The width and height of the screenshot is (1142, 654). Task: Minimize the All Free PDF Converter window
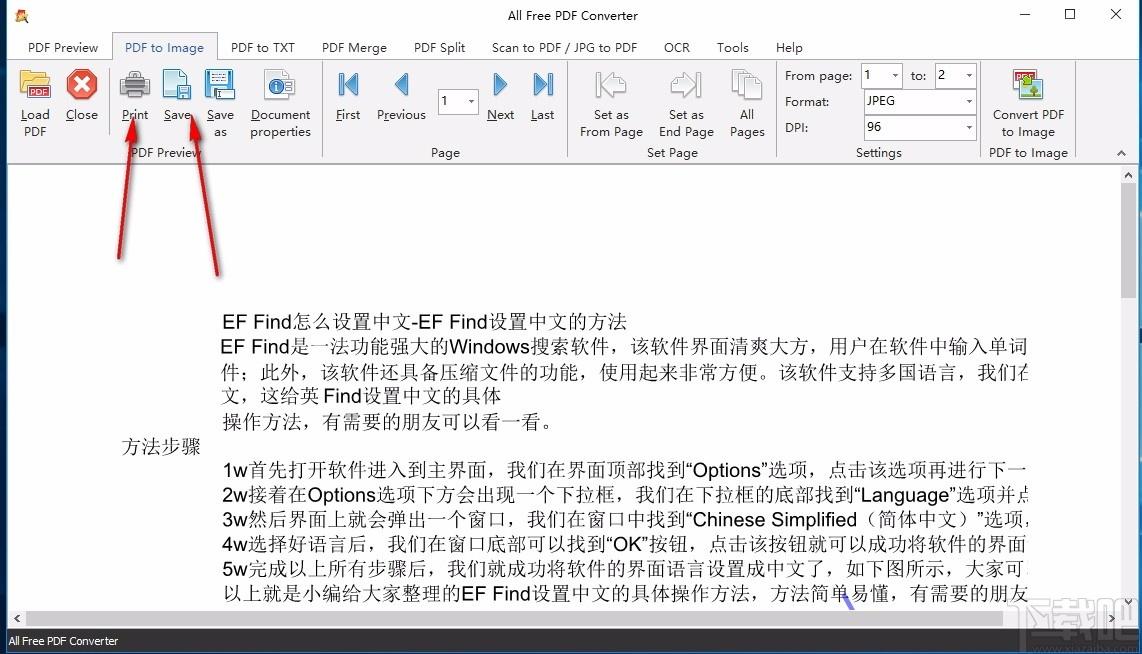pyautogui.click(x=1025, y=15)
